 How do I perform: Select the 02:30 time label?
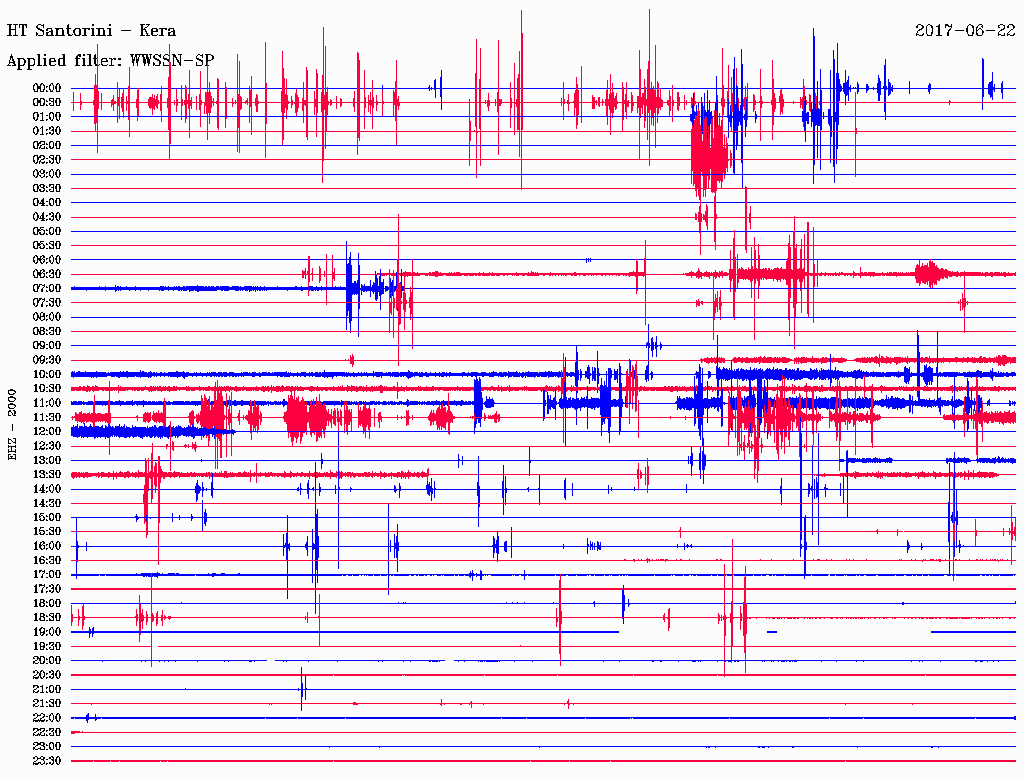pyautogui.click(x=47, y=160)
